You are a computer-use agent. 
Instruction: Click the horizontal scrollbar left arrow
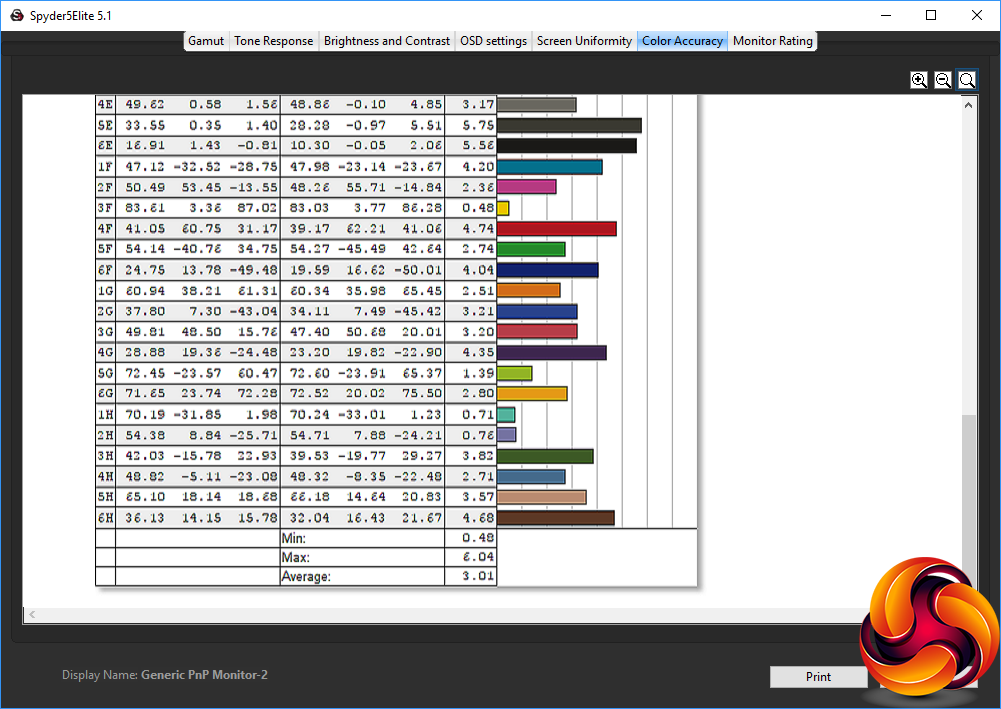(x=31, y=614)
